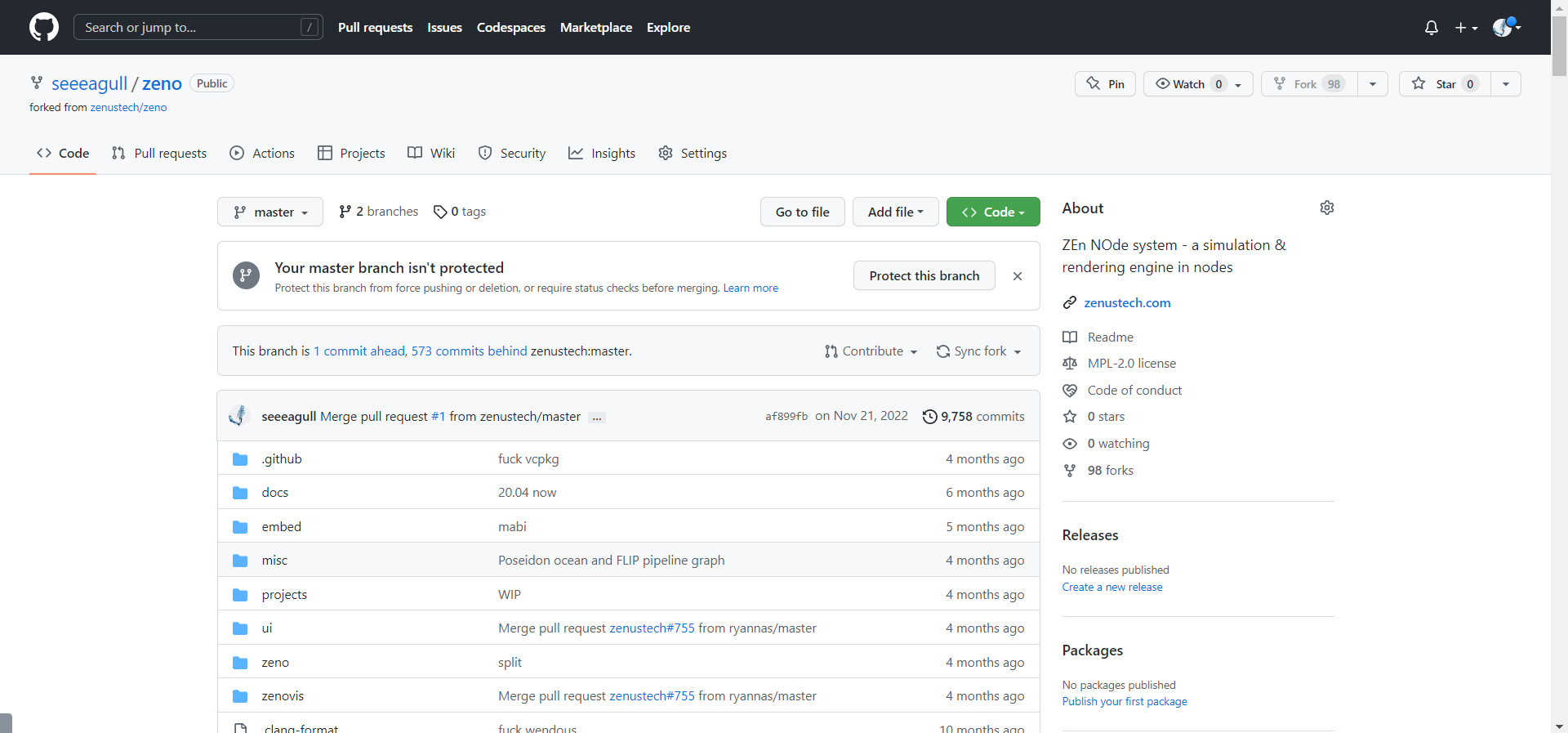
Task: Open Poseidon ocean and FLIP commit message
Action: (x=612, y=560)
